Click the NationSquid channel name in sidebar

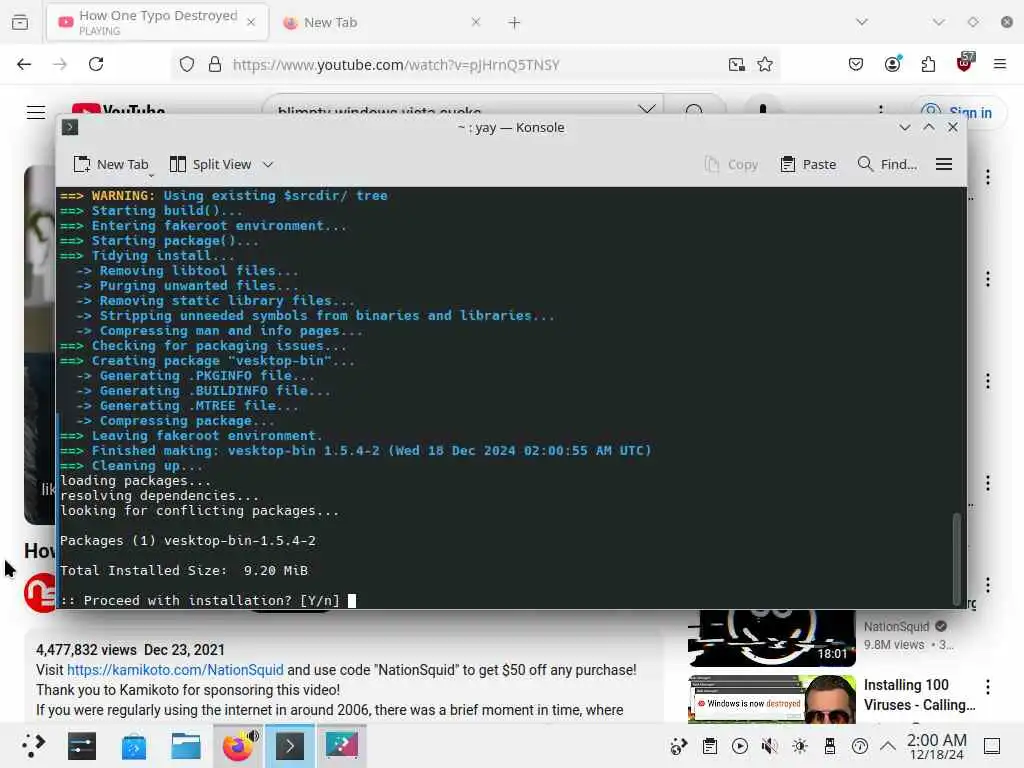896,626
